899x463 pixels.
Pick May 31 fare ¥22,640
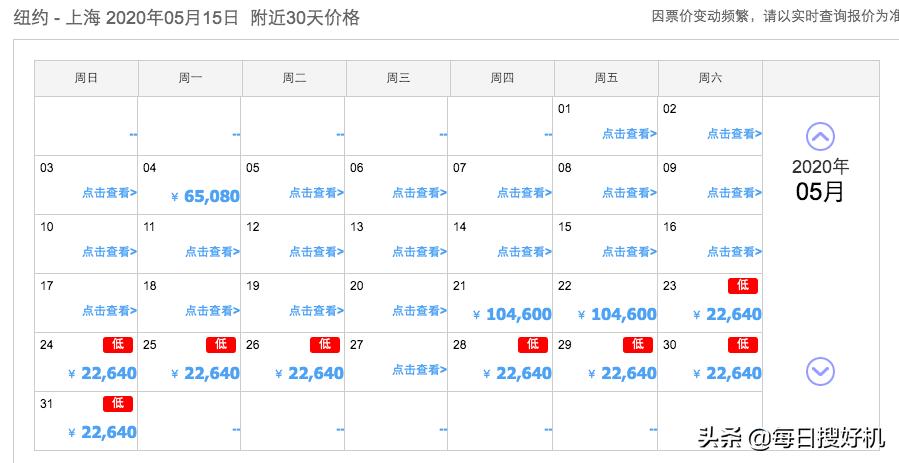pyautogui.click(x=102, y=433)
